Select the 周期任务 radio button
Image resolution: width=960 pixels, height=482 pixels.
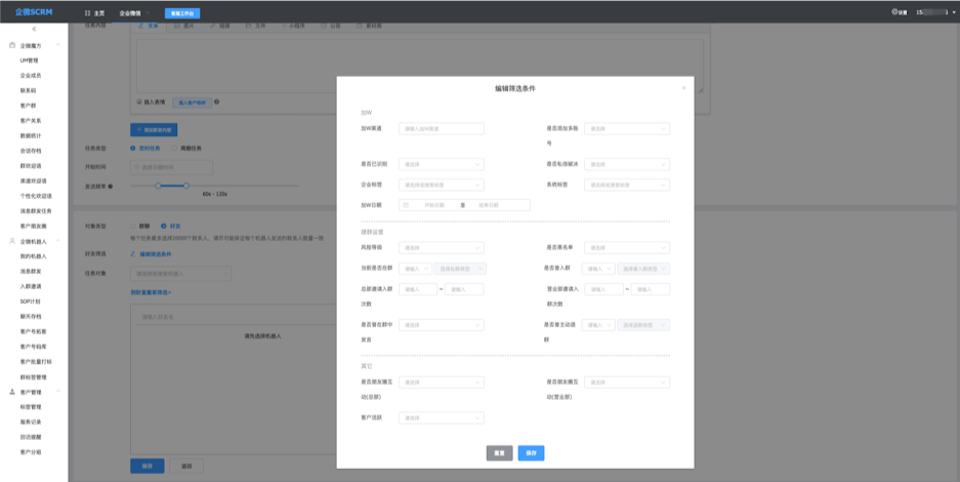point(173,148)
